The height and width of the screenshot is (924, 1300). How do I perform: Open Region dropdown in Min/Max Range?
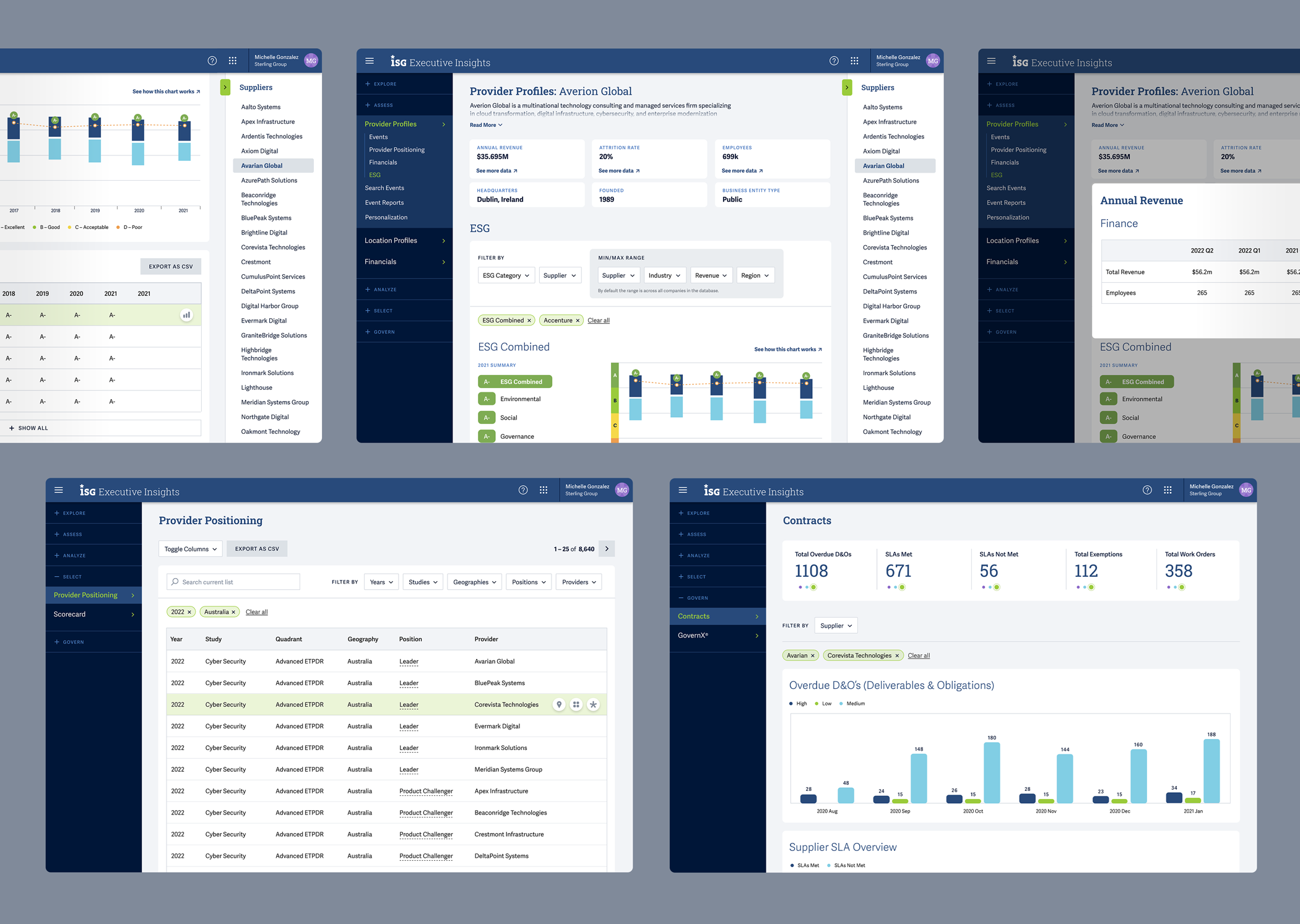(755, 275)
